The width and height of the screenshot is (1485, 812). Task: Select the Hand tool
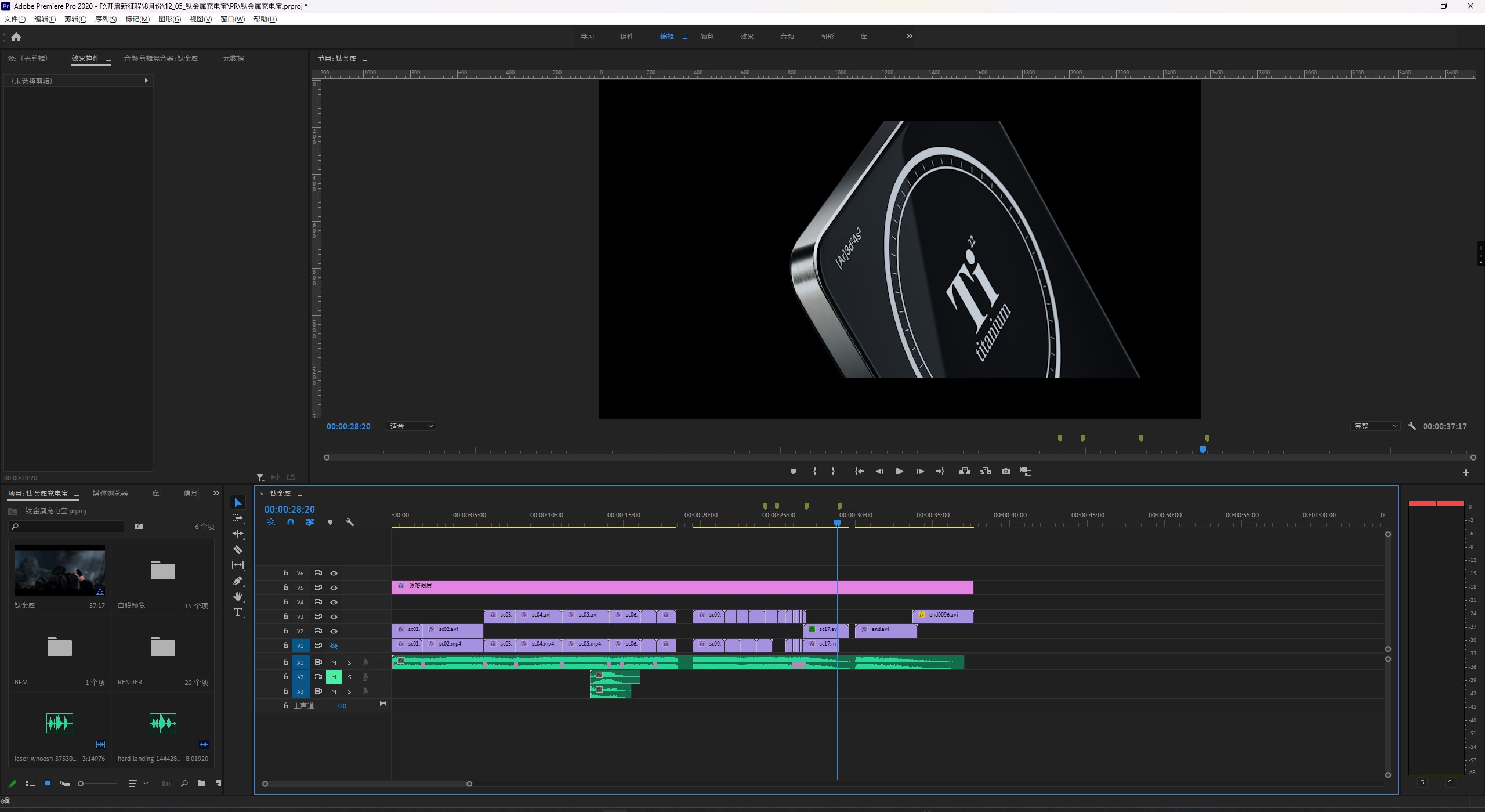pyautogui.click(x=238, y=596)
